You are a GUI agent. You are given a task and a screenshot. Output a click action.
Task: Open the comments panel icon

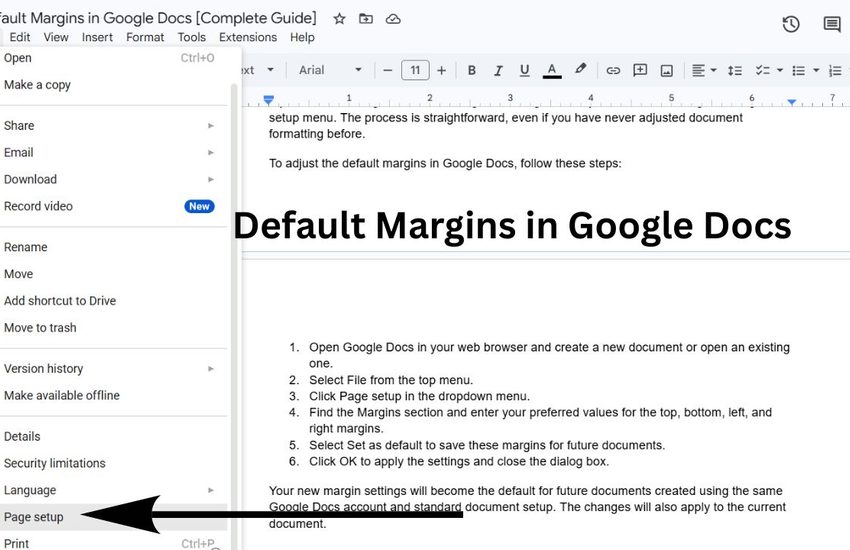[832, 24]
